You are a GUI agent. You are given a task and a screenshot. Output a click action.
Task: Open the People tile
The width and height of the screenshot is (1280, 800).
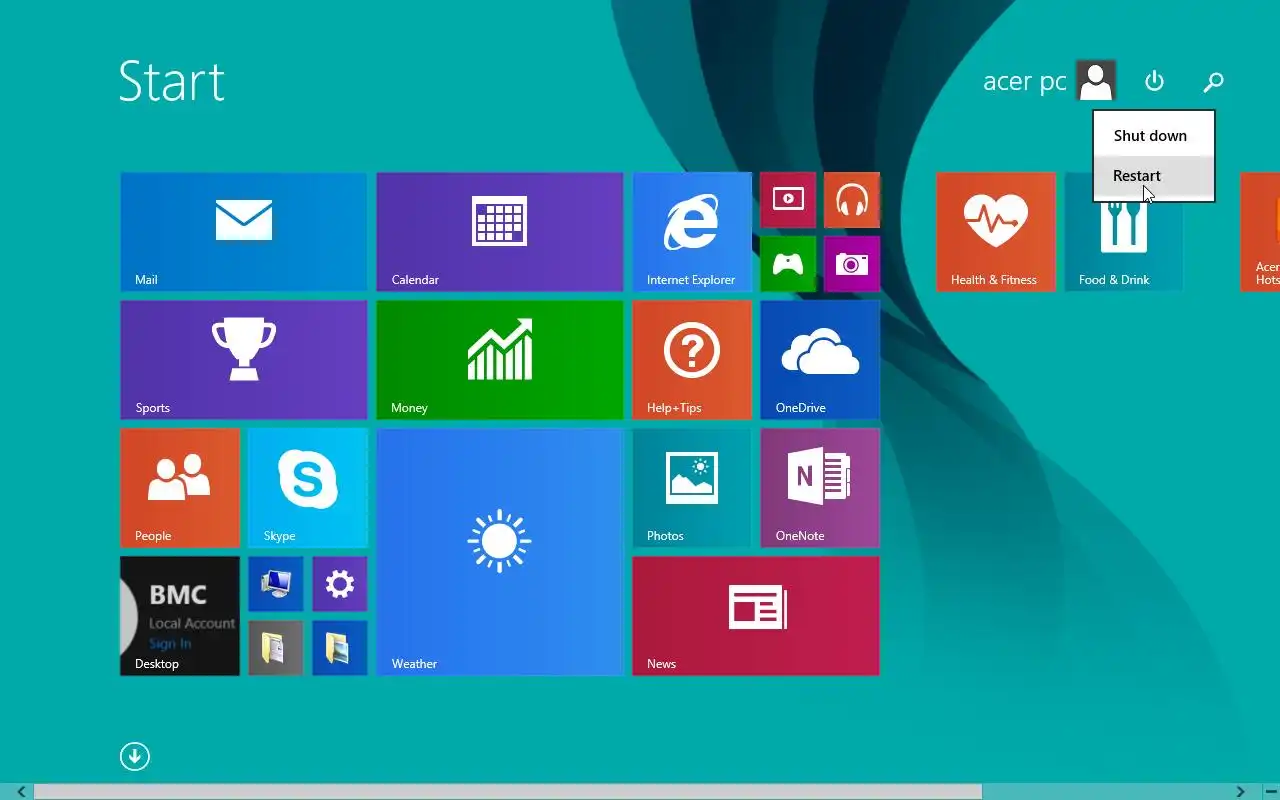pyautogui.click(x=180, y=488)
